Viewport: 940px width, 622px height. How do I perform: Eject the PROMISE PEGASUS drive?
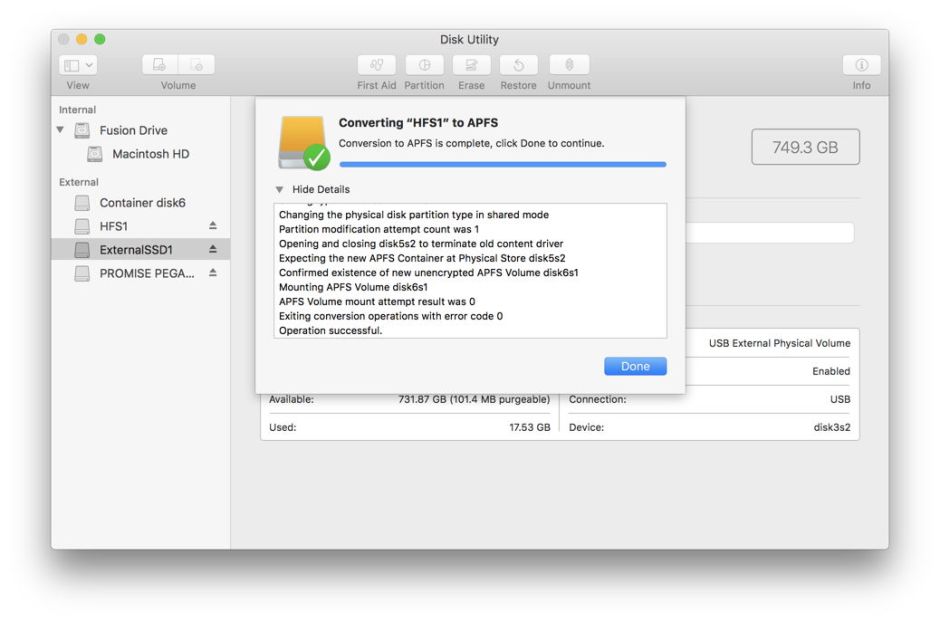pos(211,273)
